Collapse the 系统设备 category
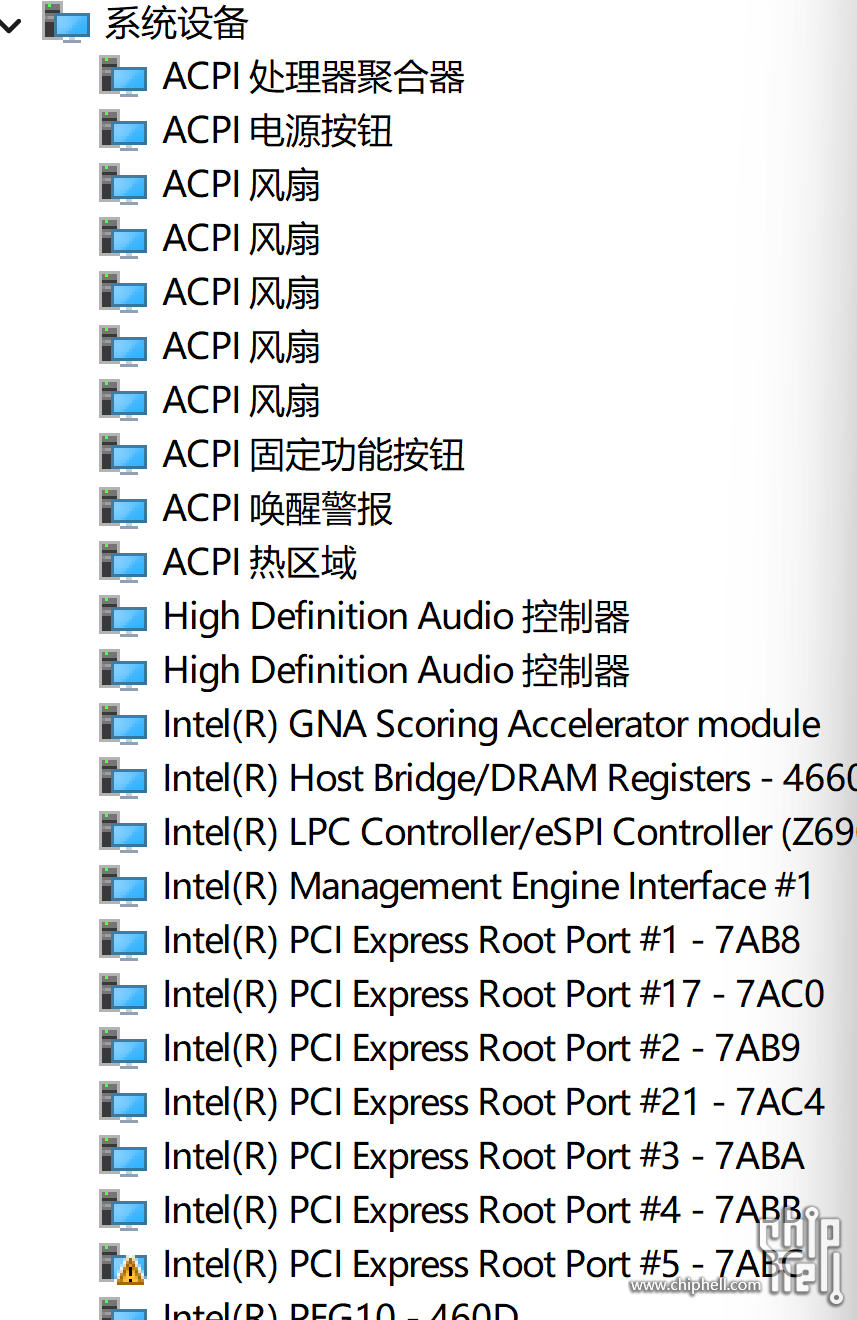857x1320 pixels. tap(11, 25)
